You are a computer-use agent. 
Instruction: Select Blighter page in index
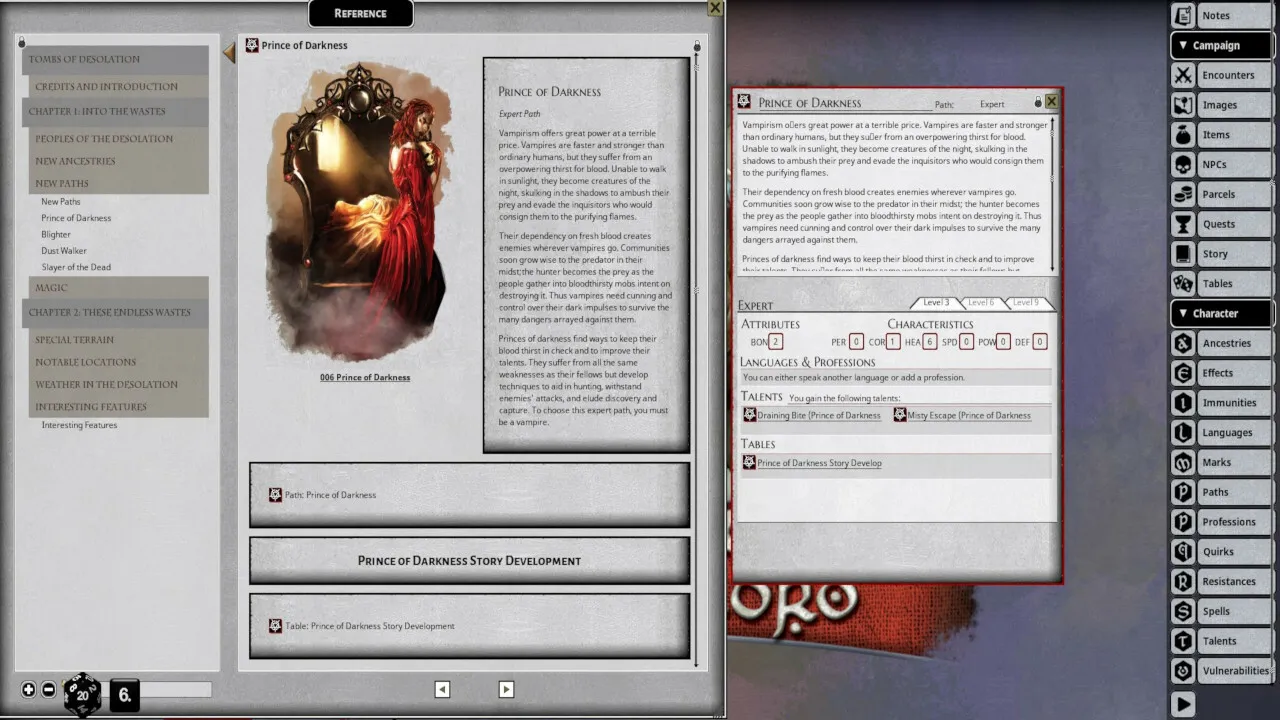56,235
